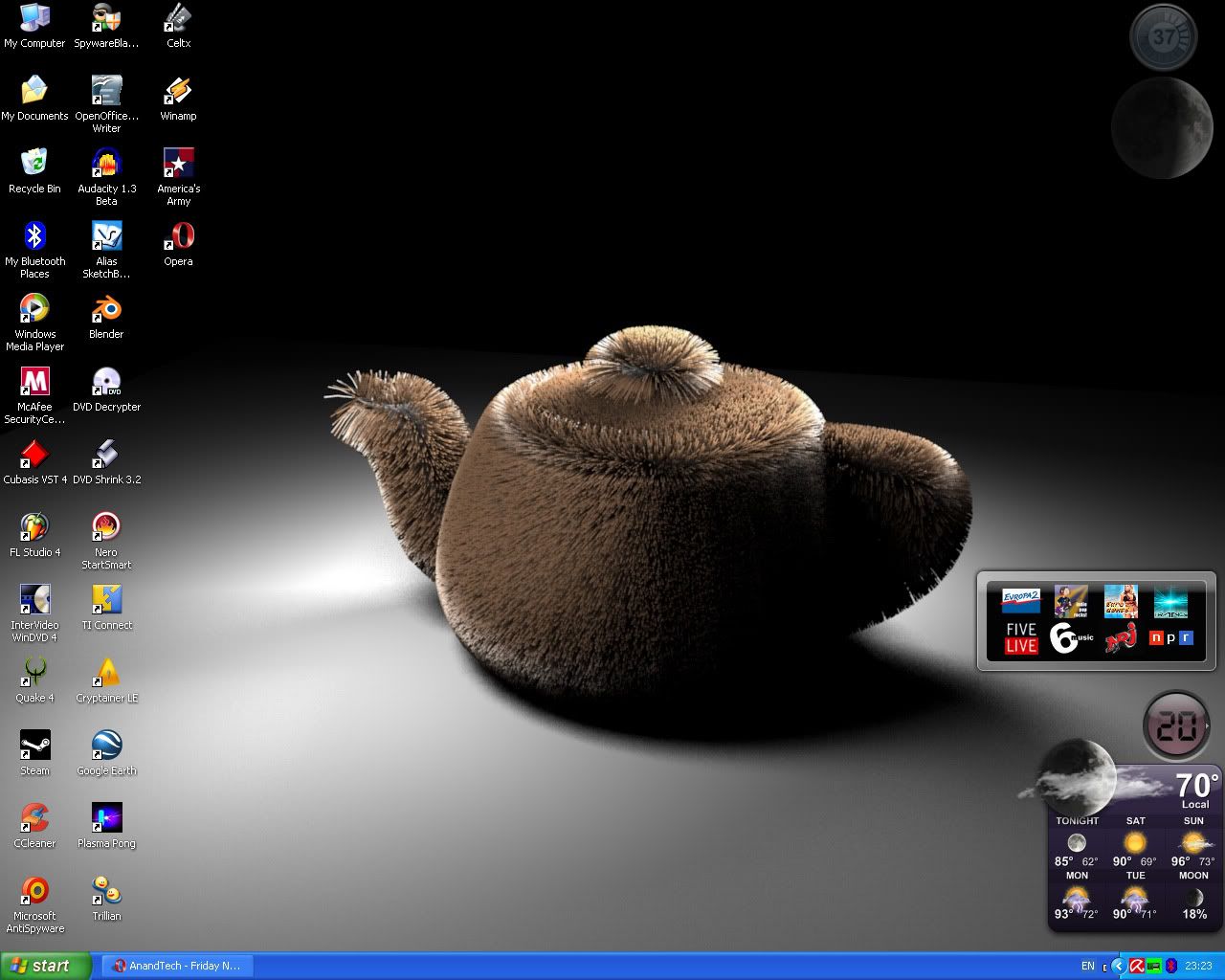1225x980 pixels.
Task: Play the NPR radio station
Action: point(1170,637)
